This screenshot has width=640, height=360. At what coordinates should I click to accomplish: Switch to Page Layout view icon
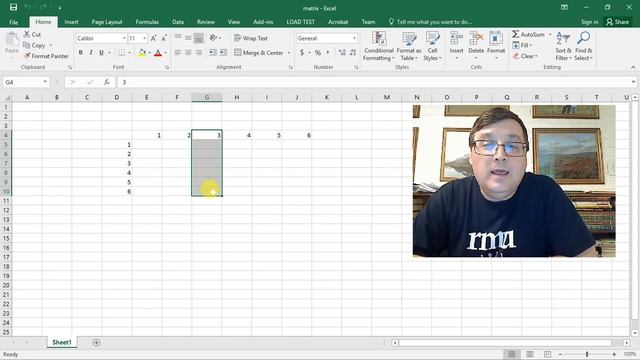[529, 354]
